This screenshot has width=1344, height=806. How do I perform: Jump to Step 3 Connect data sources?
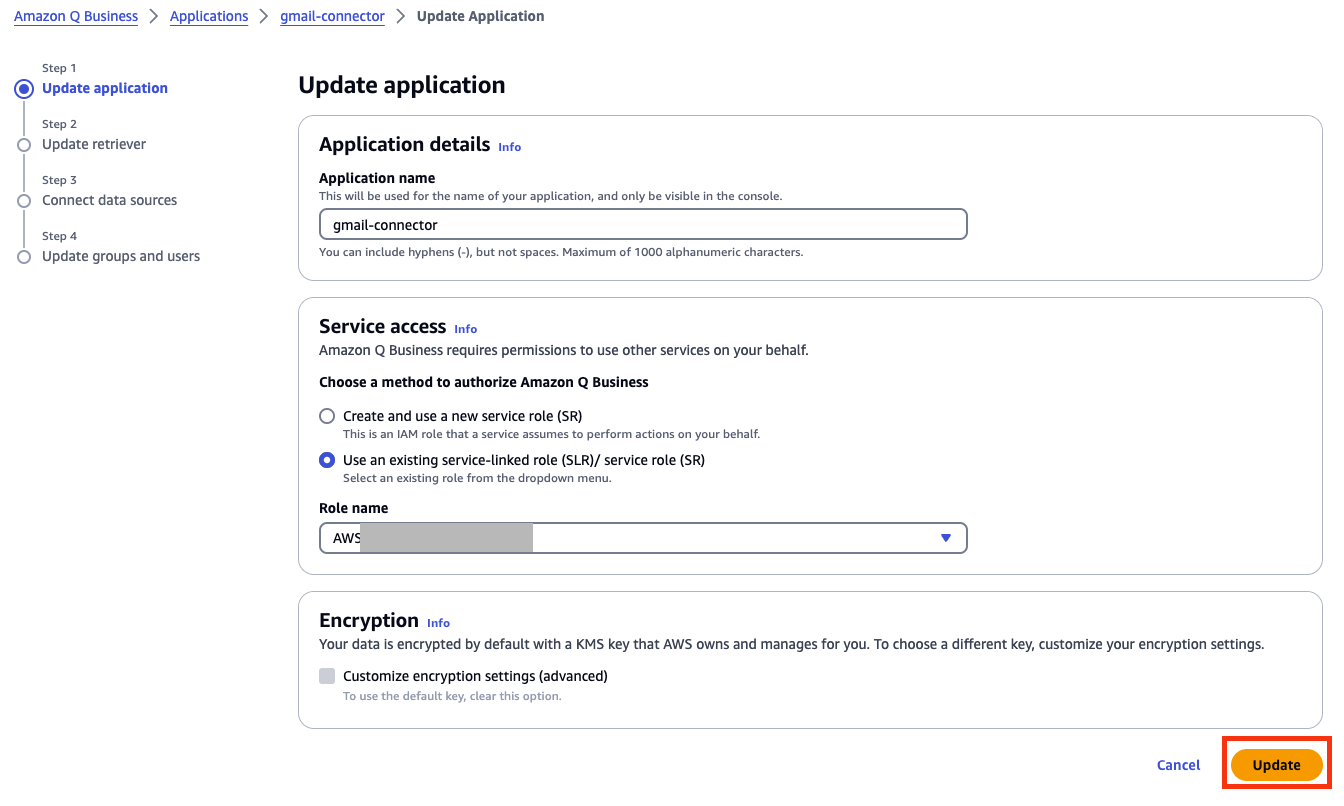(110, 200)
